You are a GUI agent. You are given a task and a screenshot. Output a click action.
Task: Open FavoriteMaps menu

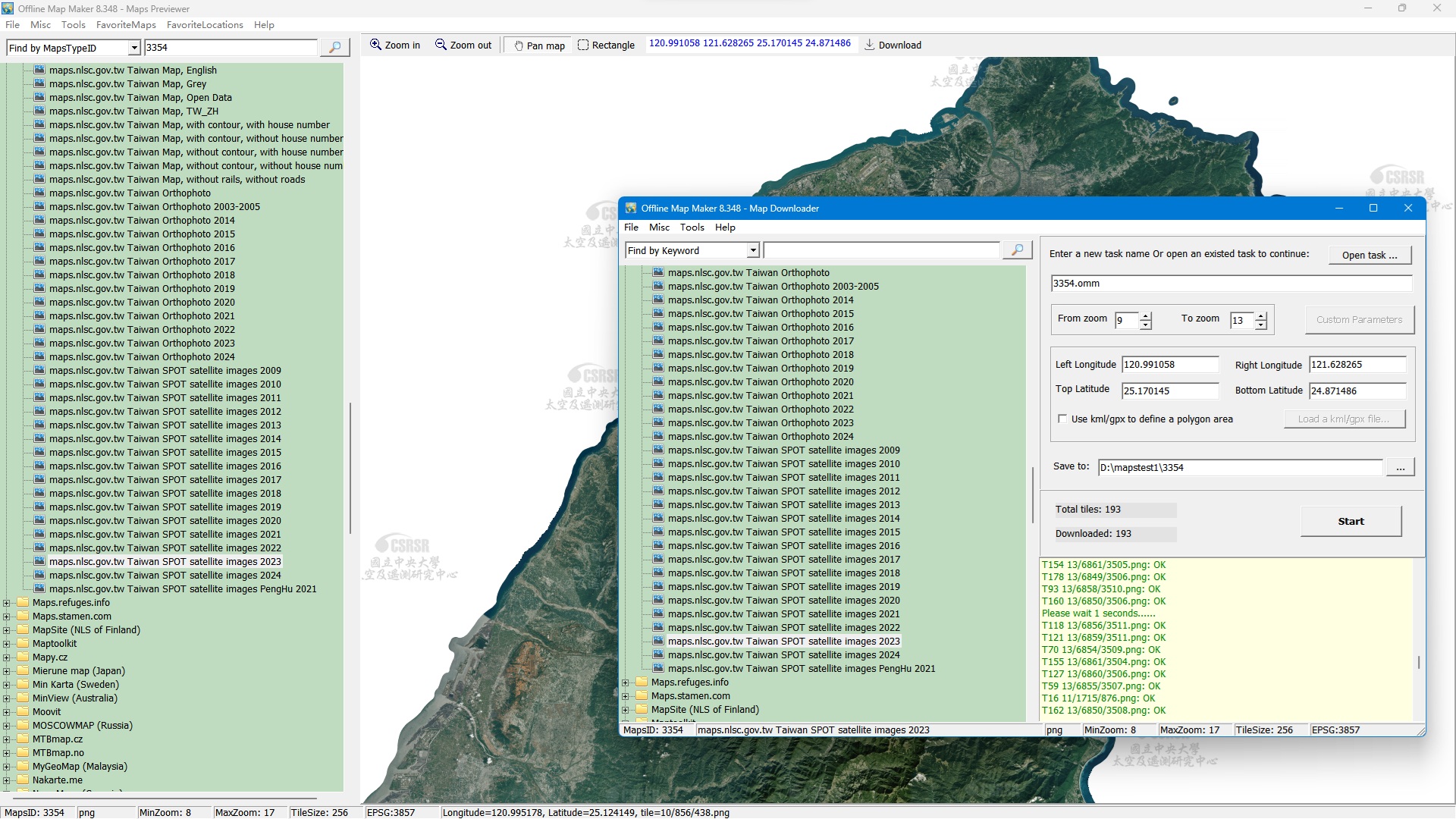click(x=126, y=25)
